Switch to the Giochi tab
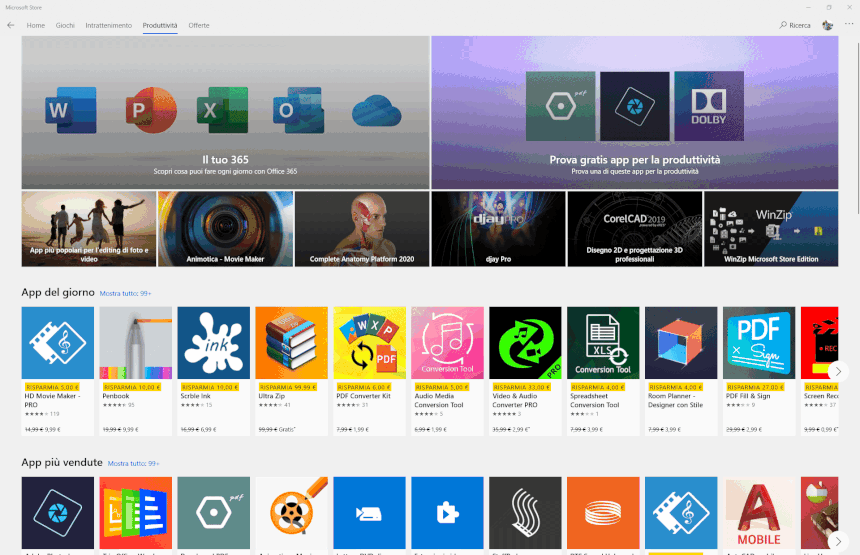 pos(65,25)
